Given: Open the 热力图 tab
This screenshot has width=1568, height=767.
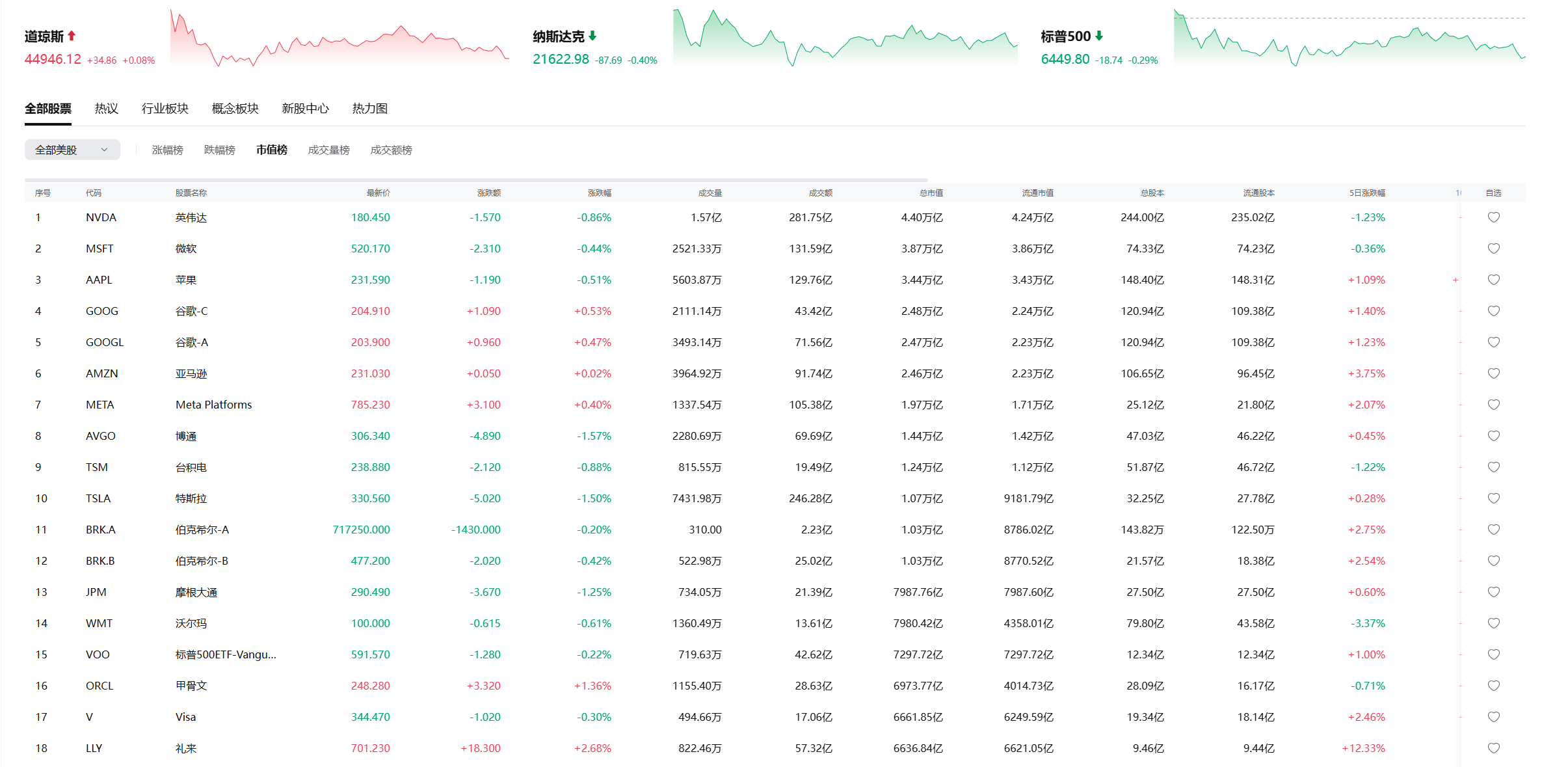Looking at the screenshot, I should (x=370, y=109).
